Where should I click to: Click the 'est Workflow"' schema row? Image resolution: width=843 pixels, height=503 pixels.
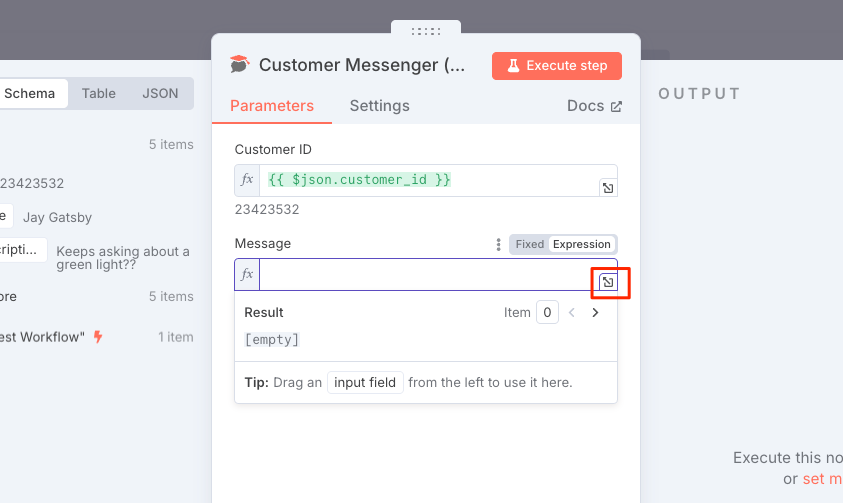pos(42,337)
